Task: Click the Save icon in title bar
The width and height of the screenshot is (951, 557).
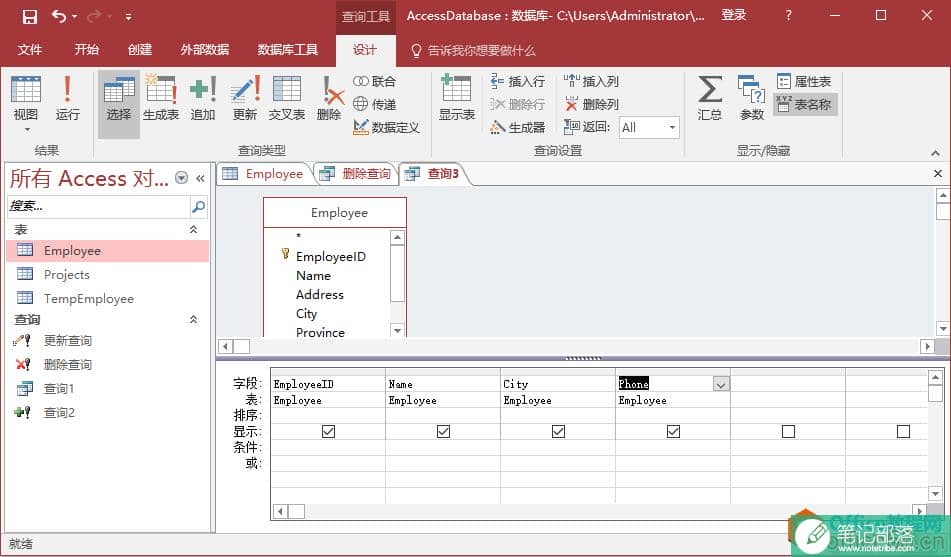Action: click(29, 16)
